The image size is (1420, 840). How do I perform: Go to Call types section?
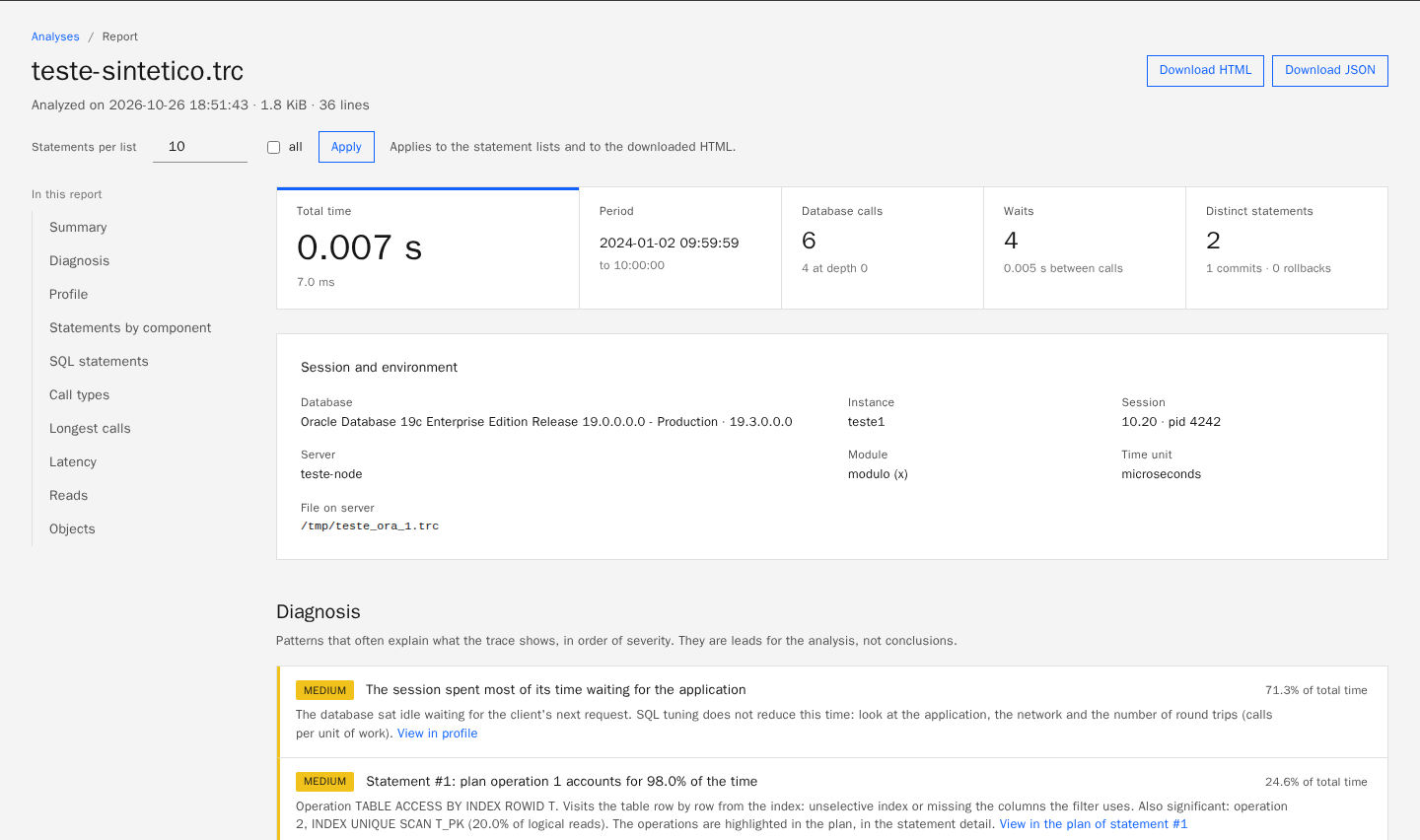pos(79,394)
